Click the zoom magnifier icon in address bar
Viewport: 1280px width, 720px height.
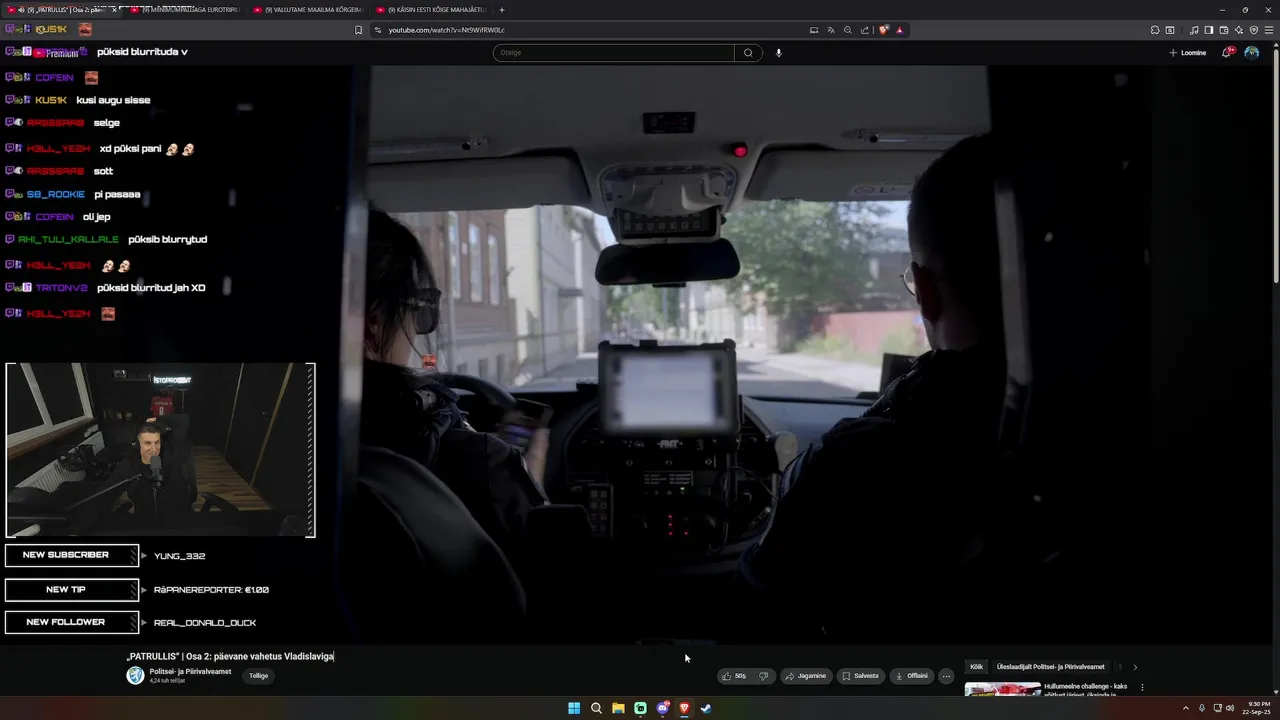tap(848, 30)
